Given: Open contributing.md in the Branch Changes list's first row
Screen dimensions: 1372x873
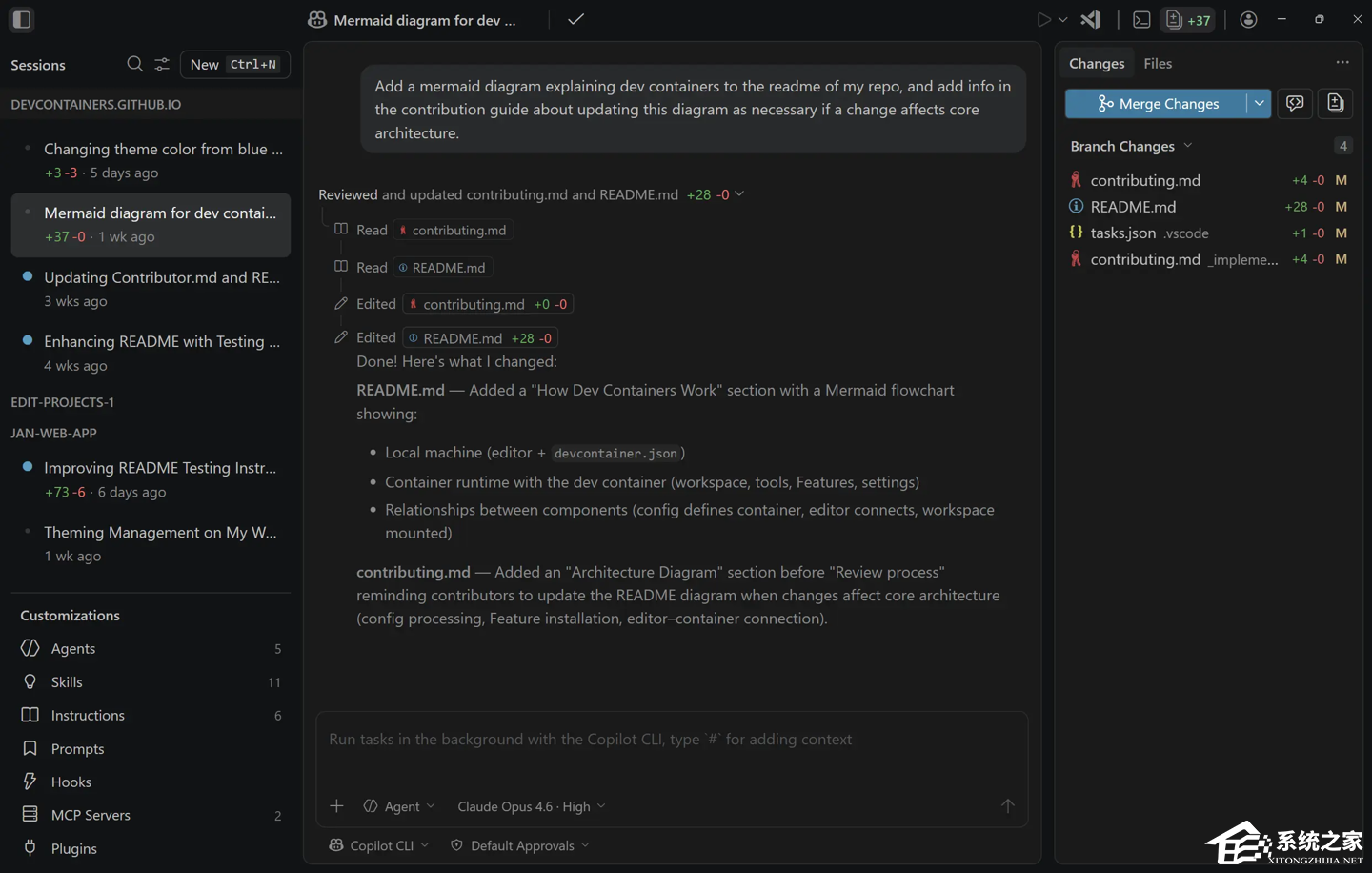Looking at the screenshot, I should click(1210, 180).
